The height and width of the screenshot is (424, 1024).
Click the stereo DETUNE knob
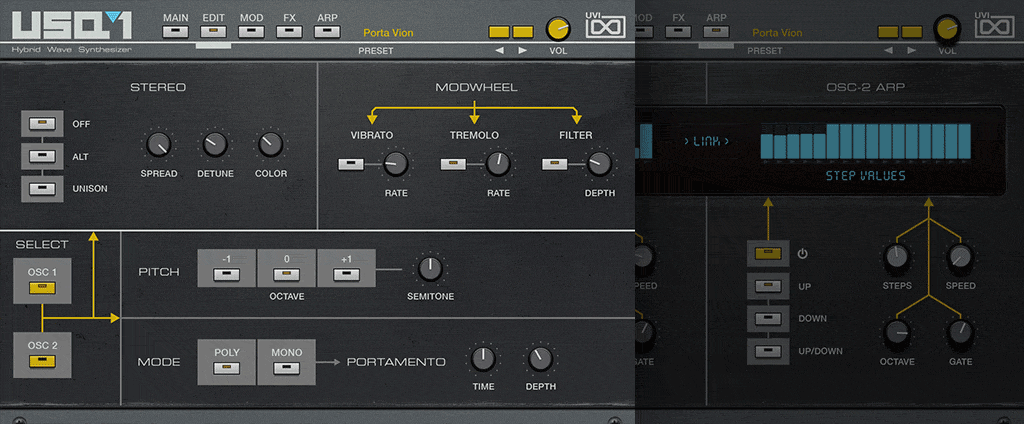click(215, 145)
